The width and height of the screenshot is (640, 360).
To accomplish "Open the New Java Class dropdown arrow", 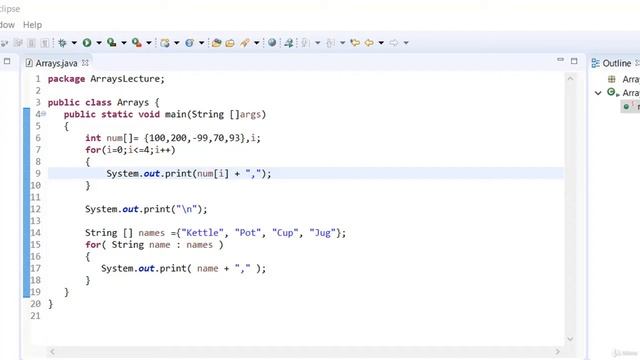I will [201, 42].
